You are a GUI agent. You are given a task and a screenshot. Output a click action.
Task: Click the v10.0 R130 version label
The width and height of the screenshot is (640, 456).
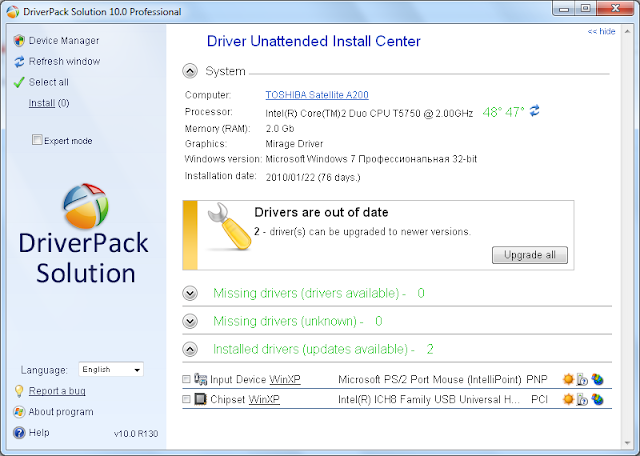coord(136,434)
